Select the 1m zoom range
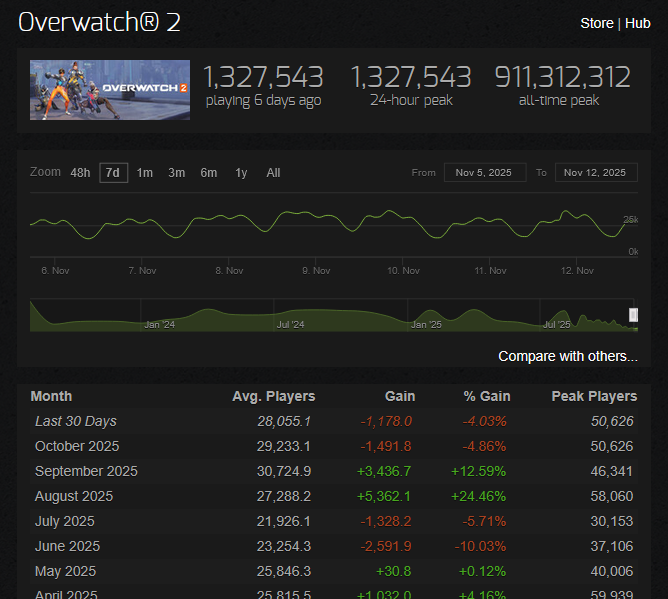This screenshot has width=668, height=599. pyautogui.click(x=144, y=173)
